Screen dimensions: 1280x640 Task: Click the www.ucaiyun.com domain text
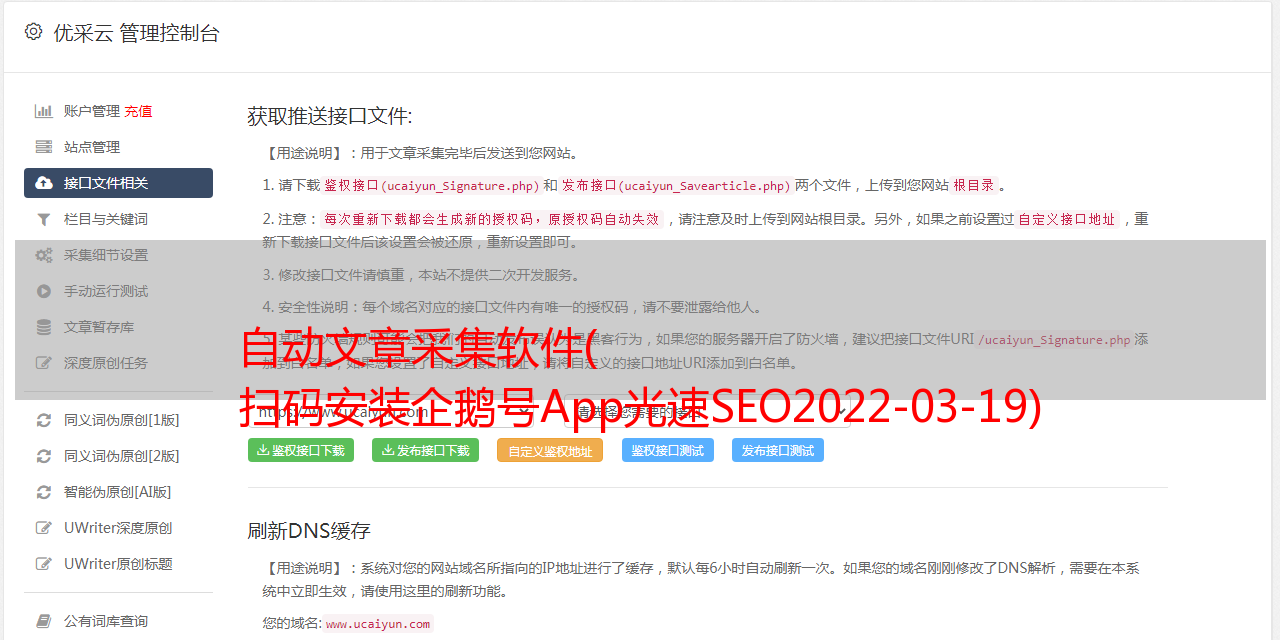coord(378,624)
